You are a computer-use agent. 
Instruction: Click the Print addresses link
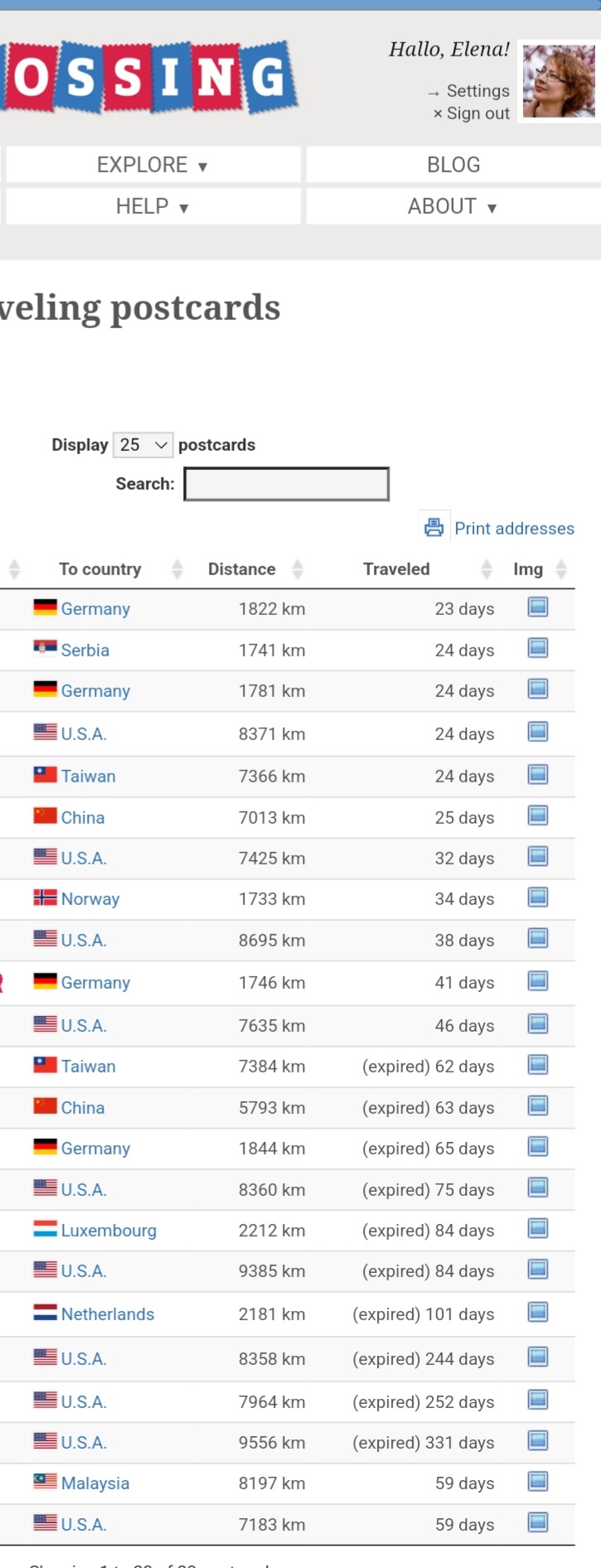coord(514,529)
